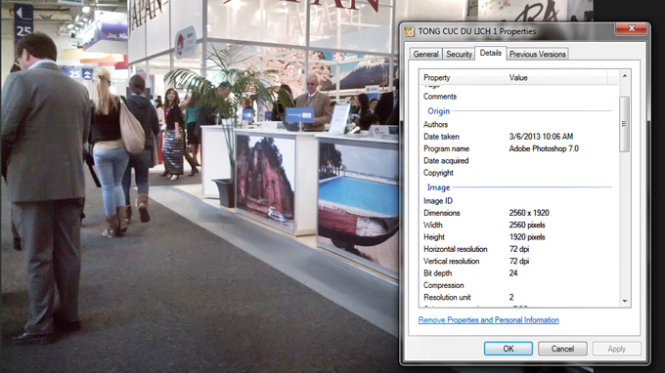This screenshot has height=373, width=665.
Task: Click the Bit depth value 24
Action: [513, 273]
